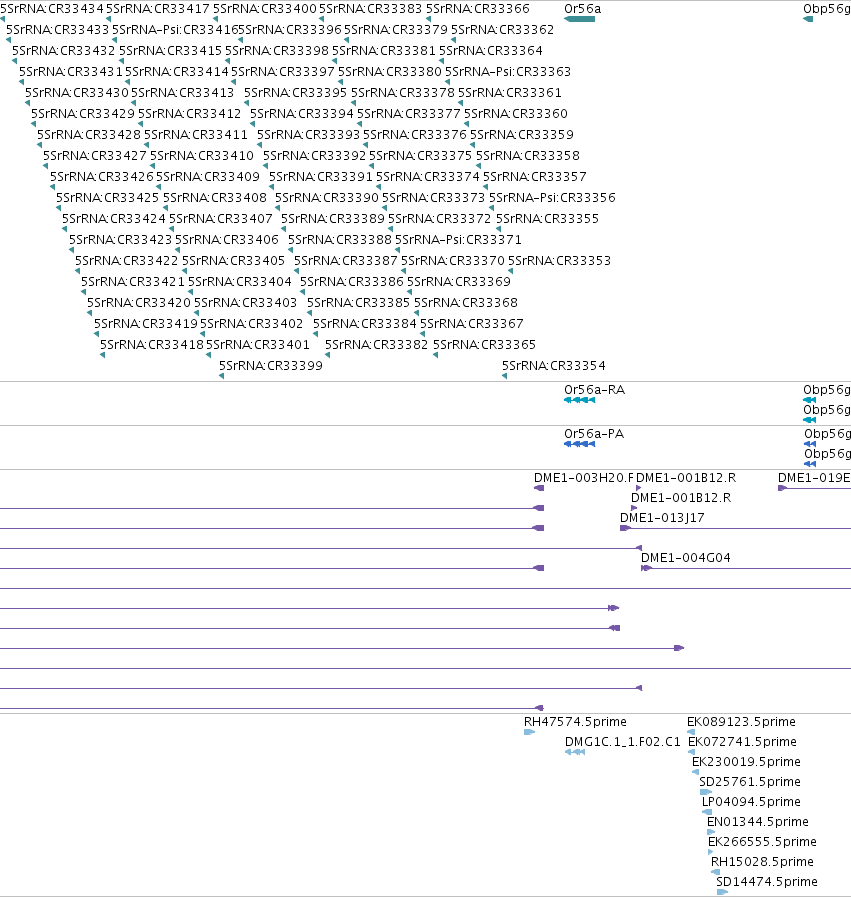Viewport: 851px width, 897px height.
Task: Open the Or56a-RA transcript label
Action: [594, 390]
